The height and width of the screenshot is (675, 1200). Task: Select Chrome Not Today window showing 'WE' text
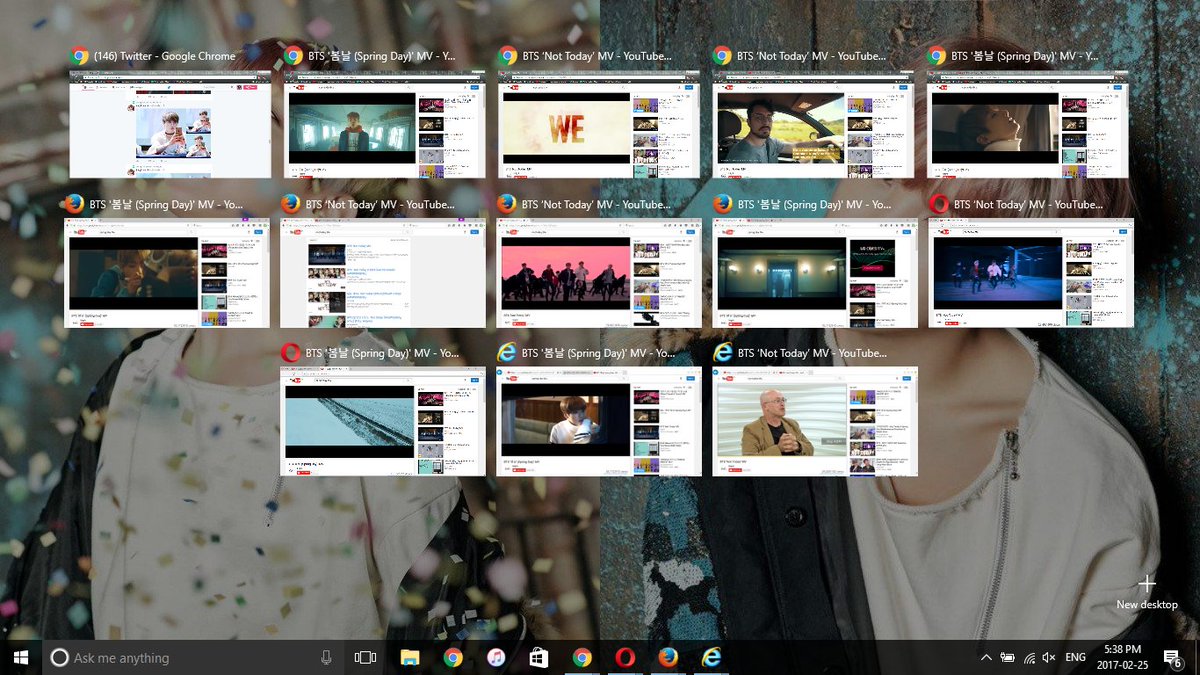pos(601,124)
